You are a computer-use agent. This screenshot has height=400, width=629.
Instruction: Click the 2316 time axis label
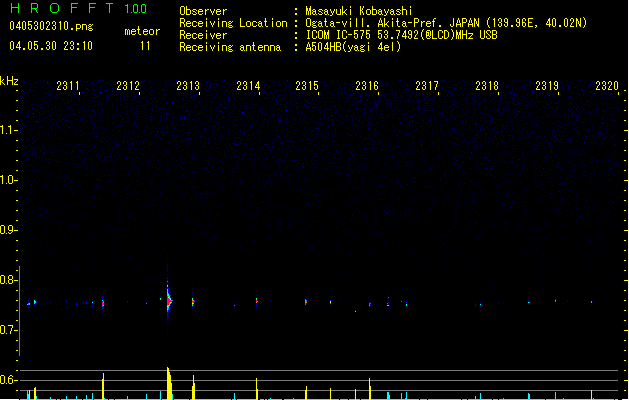(x=367, y=86)
